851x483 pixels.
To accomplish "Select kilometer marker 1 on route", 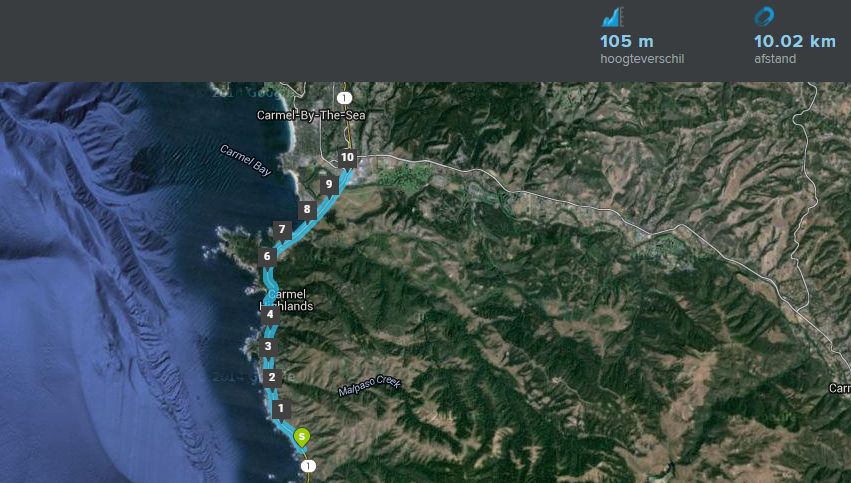I will click(281, 409).
